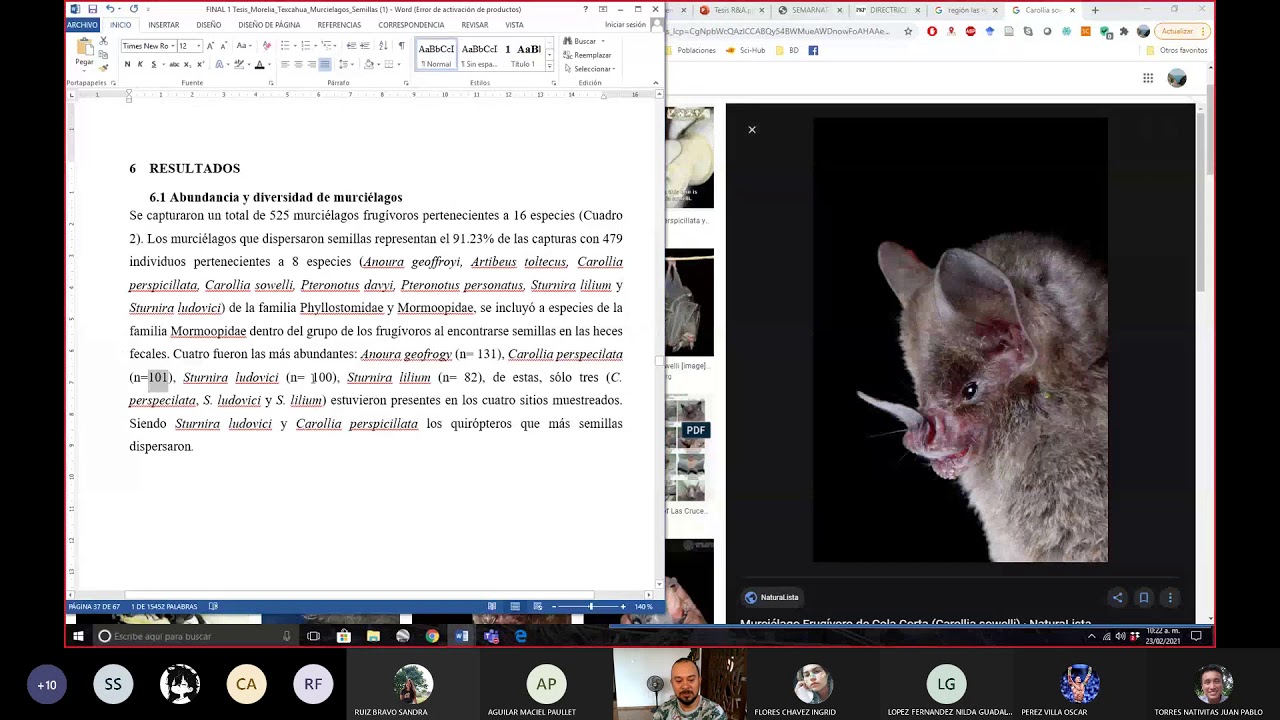Viewport: 1280px width, 720px height.
Task: Toggle show paragraph marks (pilcrow) icon
Action: [x=401, y=46]
